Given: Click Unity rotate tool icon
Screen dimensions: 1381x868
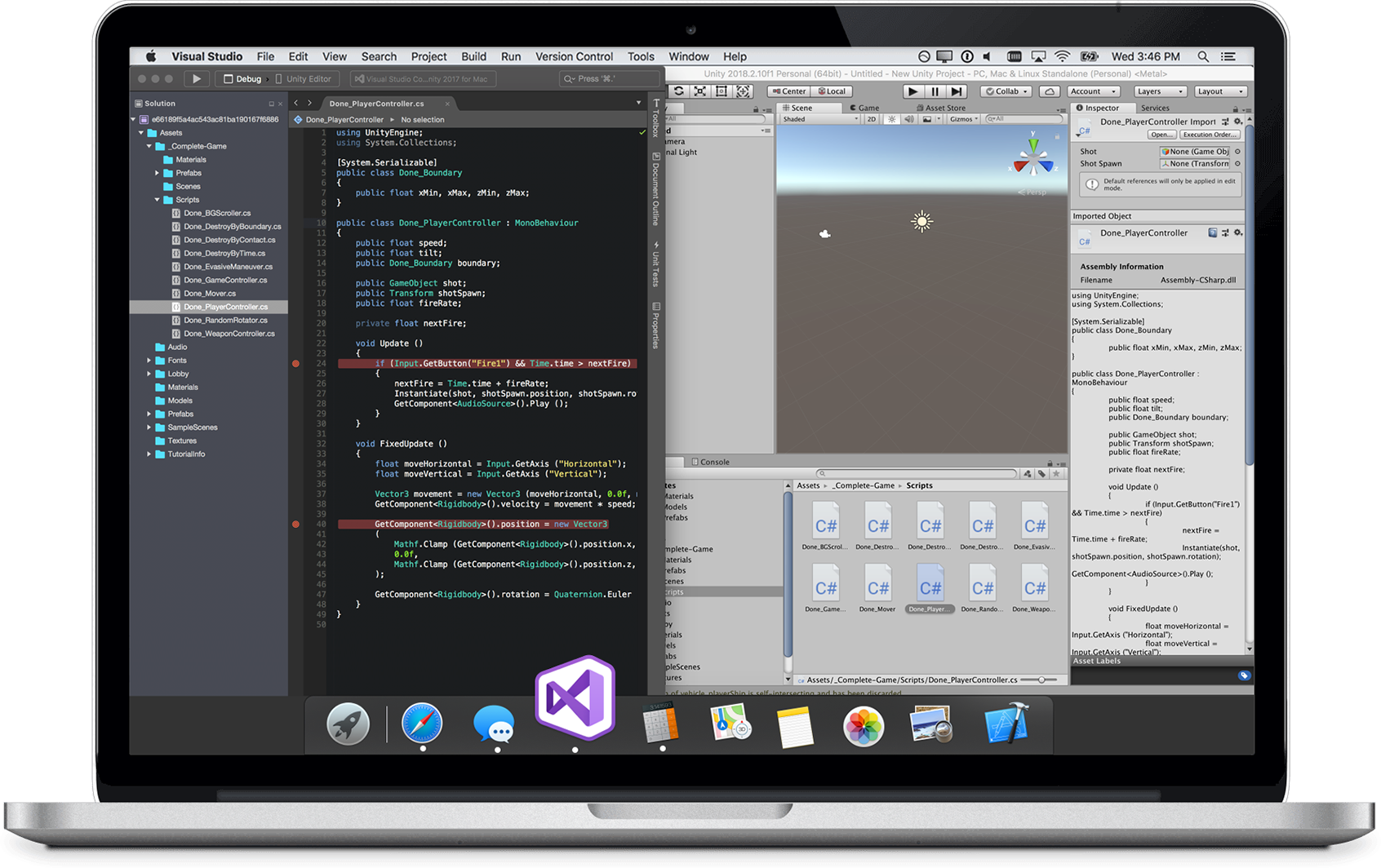Looking at the screenshot, I should point(678,91).
